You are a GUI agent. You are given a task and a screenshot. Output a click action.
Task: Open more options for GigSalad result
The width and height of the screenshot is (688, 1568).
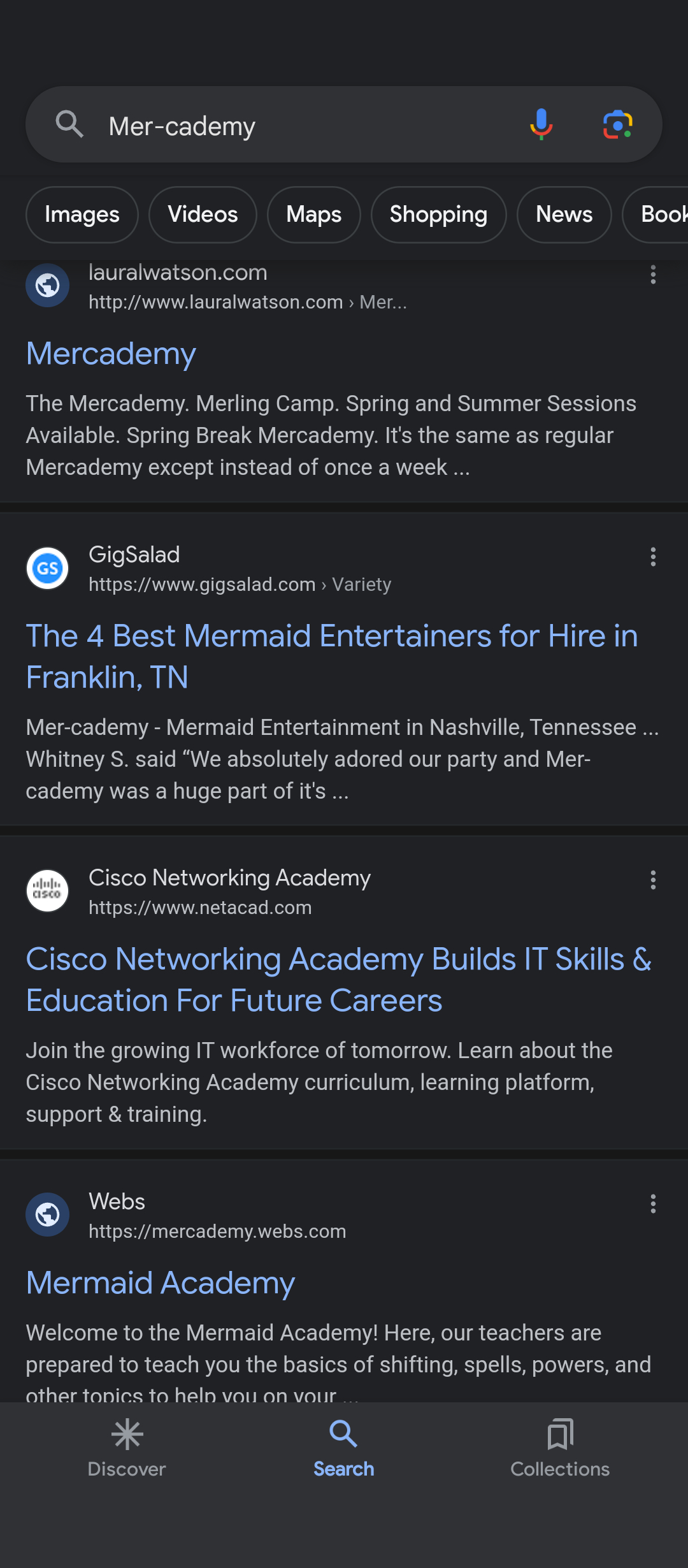pos(653,557)
